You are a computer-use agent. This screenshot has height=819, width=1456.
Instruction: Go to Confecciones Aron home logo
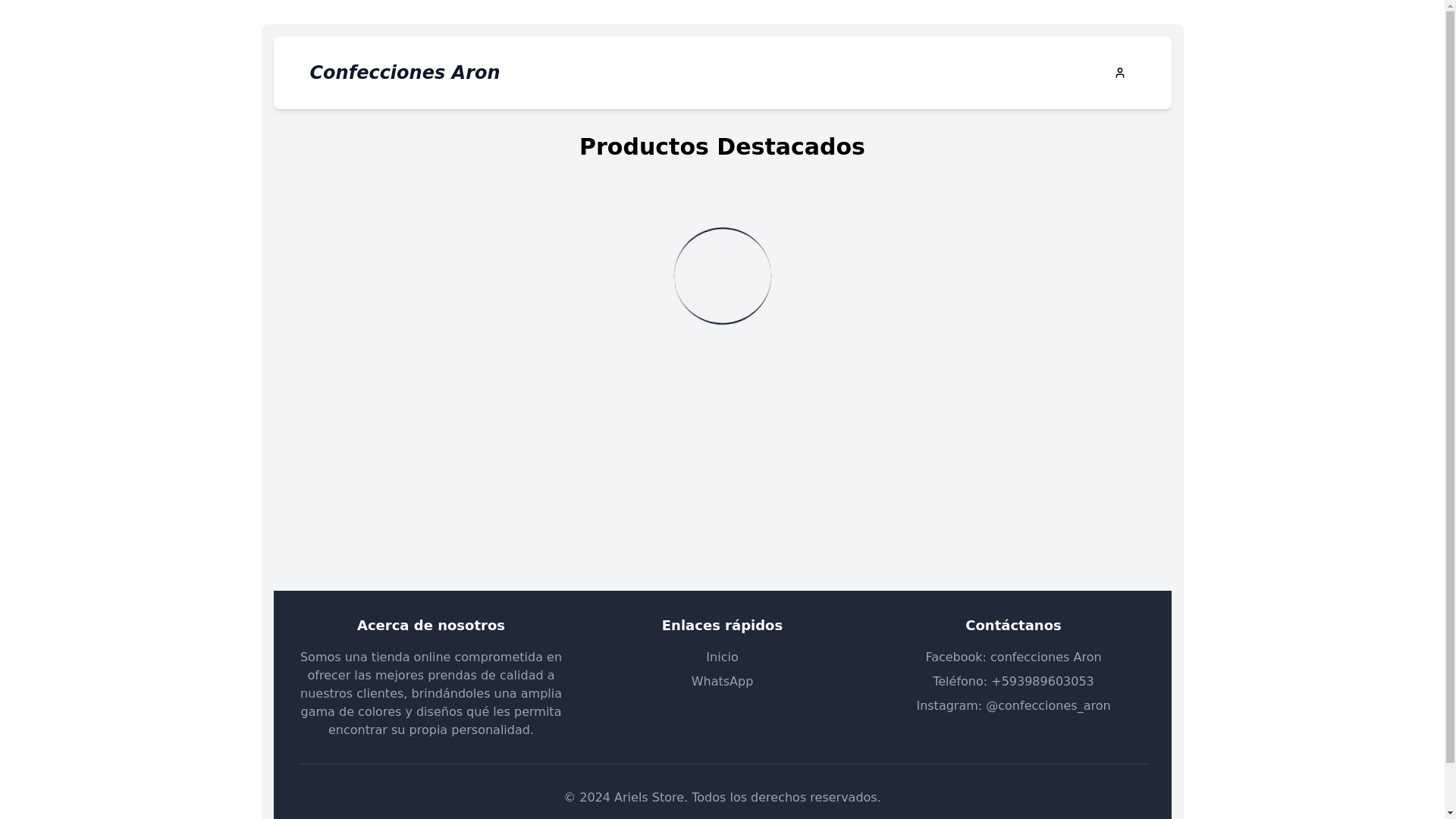click(404, 73)
